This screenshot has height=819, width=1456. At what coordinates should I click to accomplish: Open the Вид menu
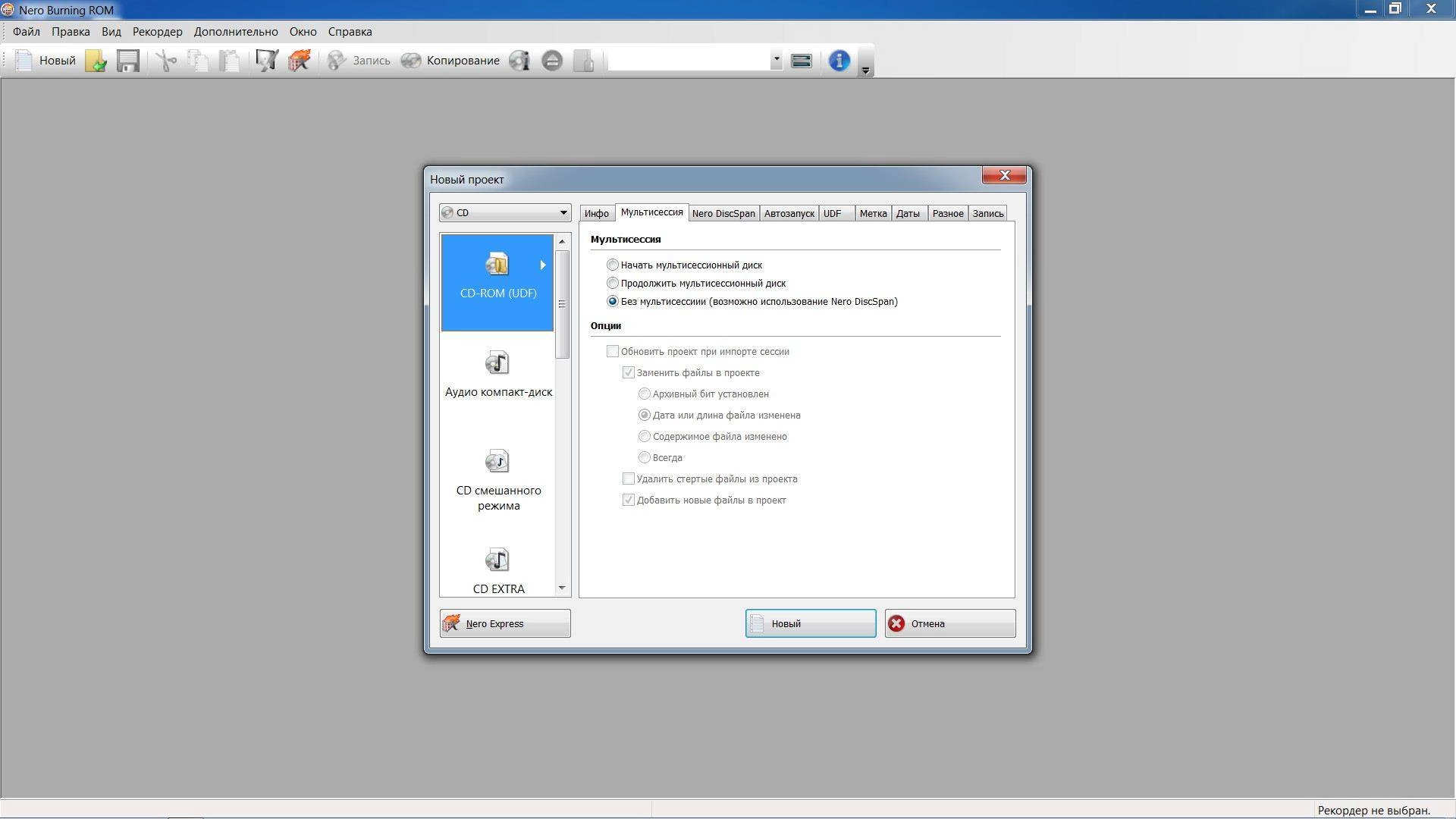pyautogui.click(x=111, y=32)
